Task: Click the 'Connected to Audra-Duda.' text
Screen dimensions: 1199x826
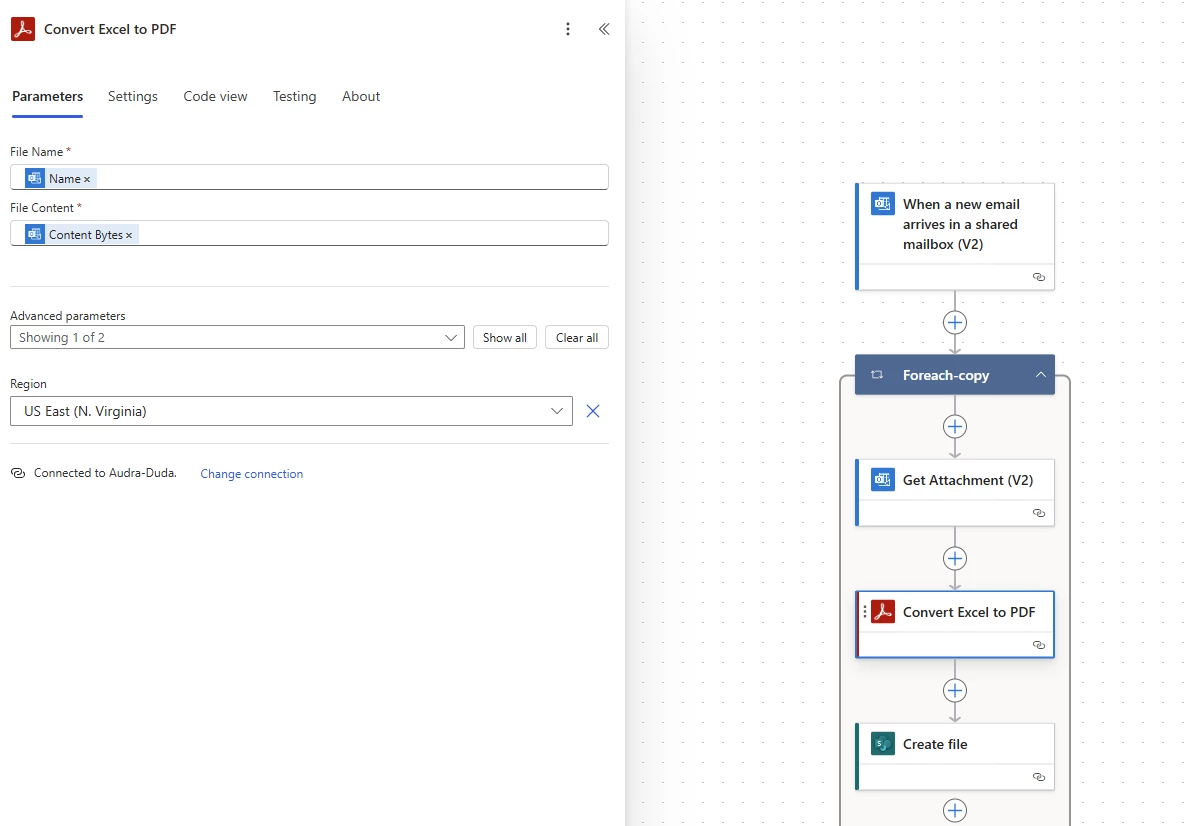Action: [x=106, y=473]
